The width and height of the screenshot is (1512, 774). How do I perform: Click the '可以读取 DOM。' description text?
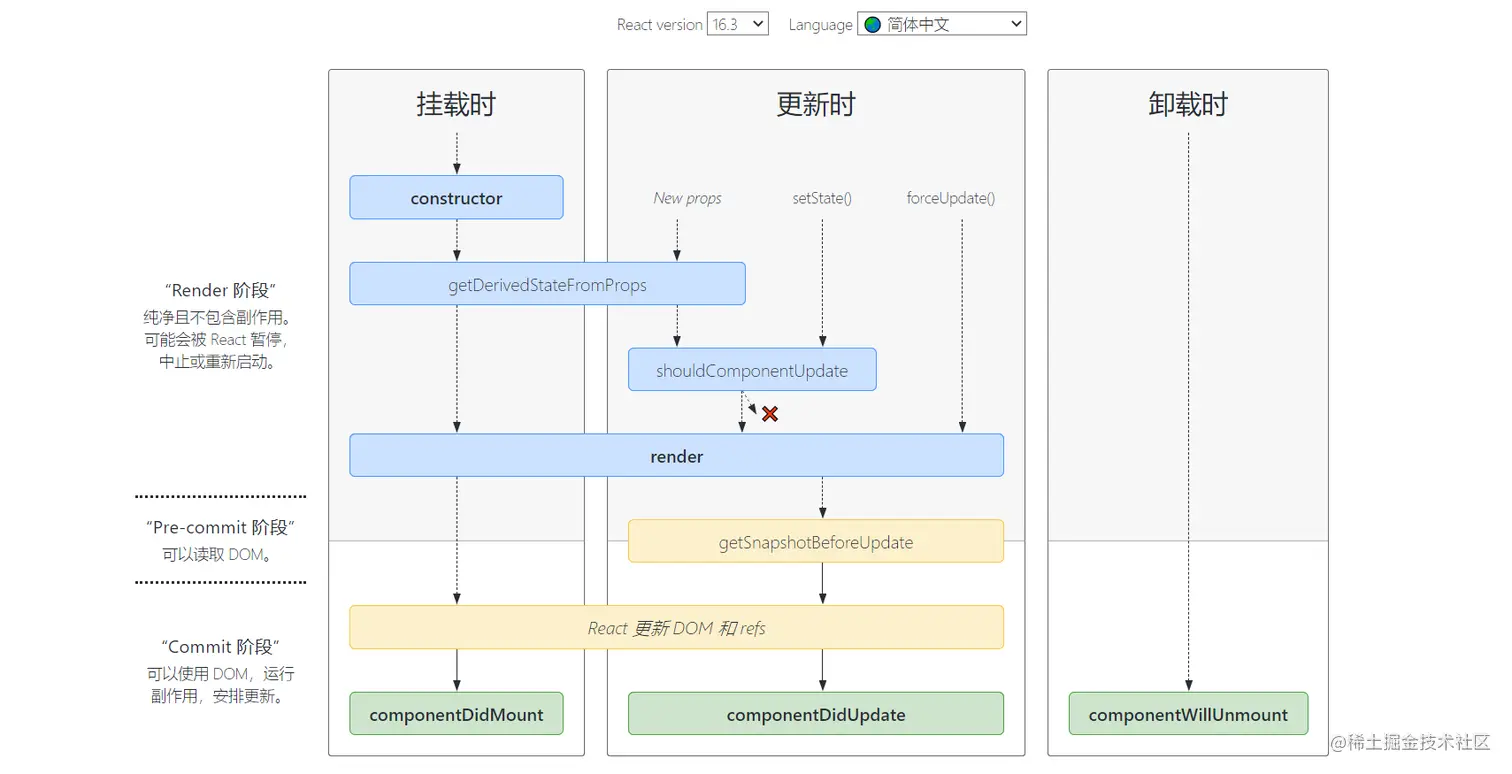click(x=220, y=554)
